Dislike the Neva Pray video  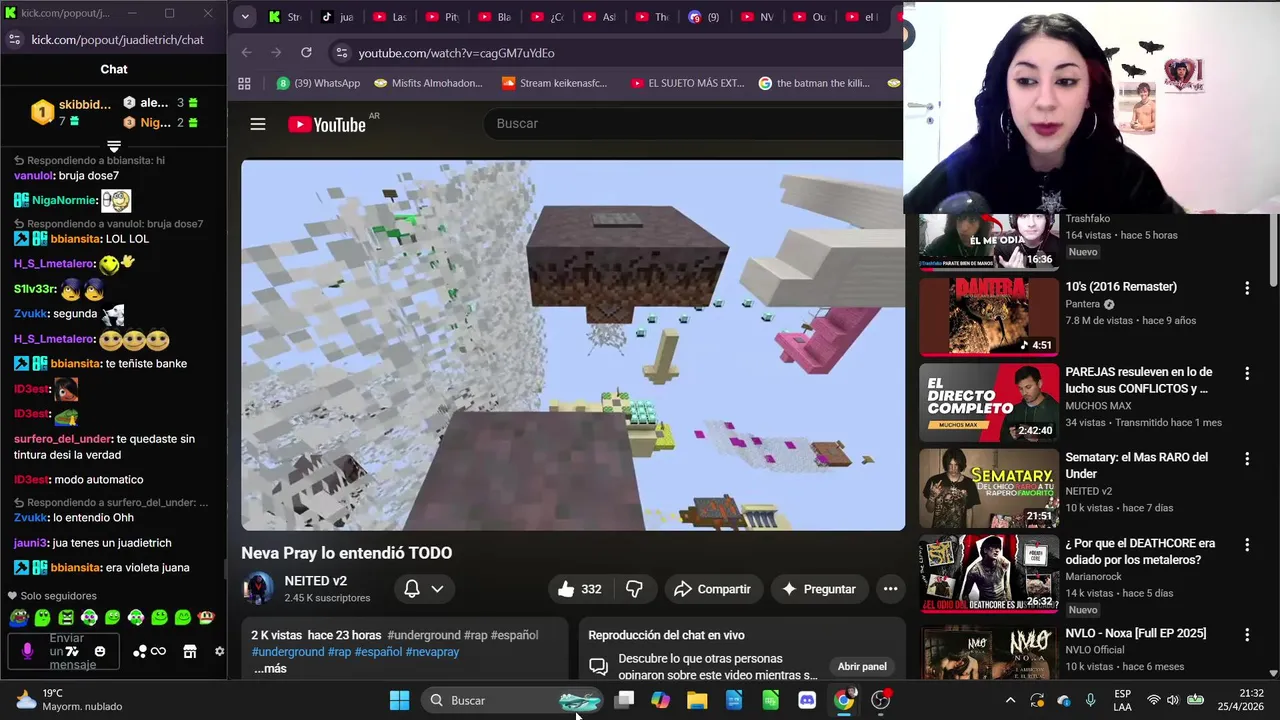pos(634,589)
